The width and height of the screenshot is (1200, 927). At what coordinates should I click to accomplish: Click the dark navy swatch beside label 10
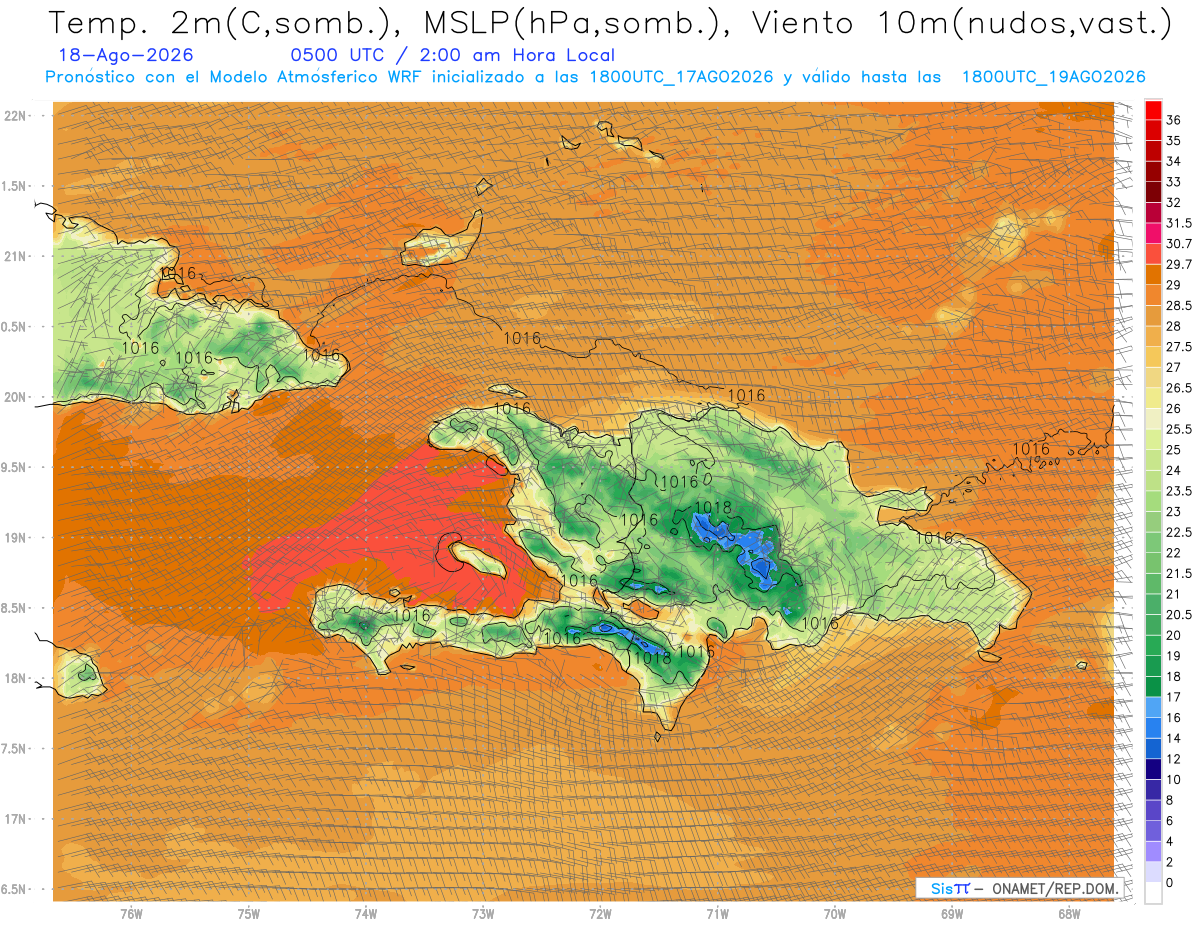(x=1153, y=770)
